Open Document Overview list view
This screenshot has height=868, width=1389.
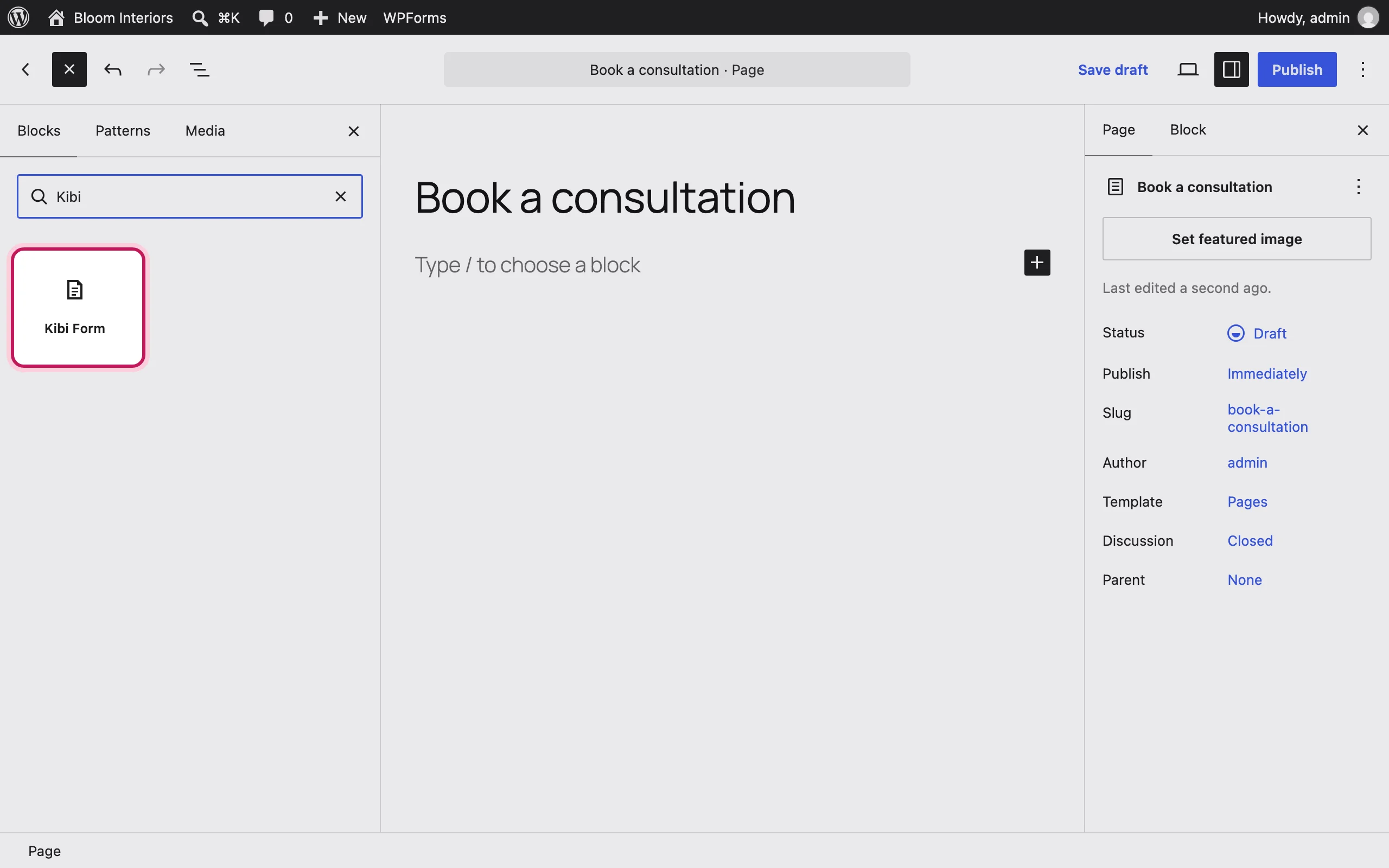pyautogui.click(x=200, y=69)
